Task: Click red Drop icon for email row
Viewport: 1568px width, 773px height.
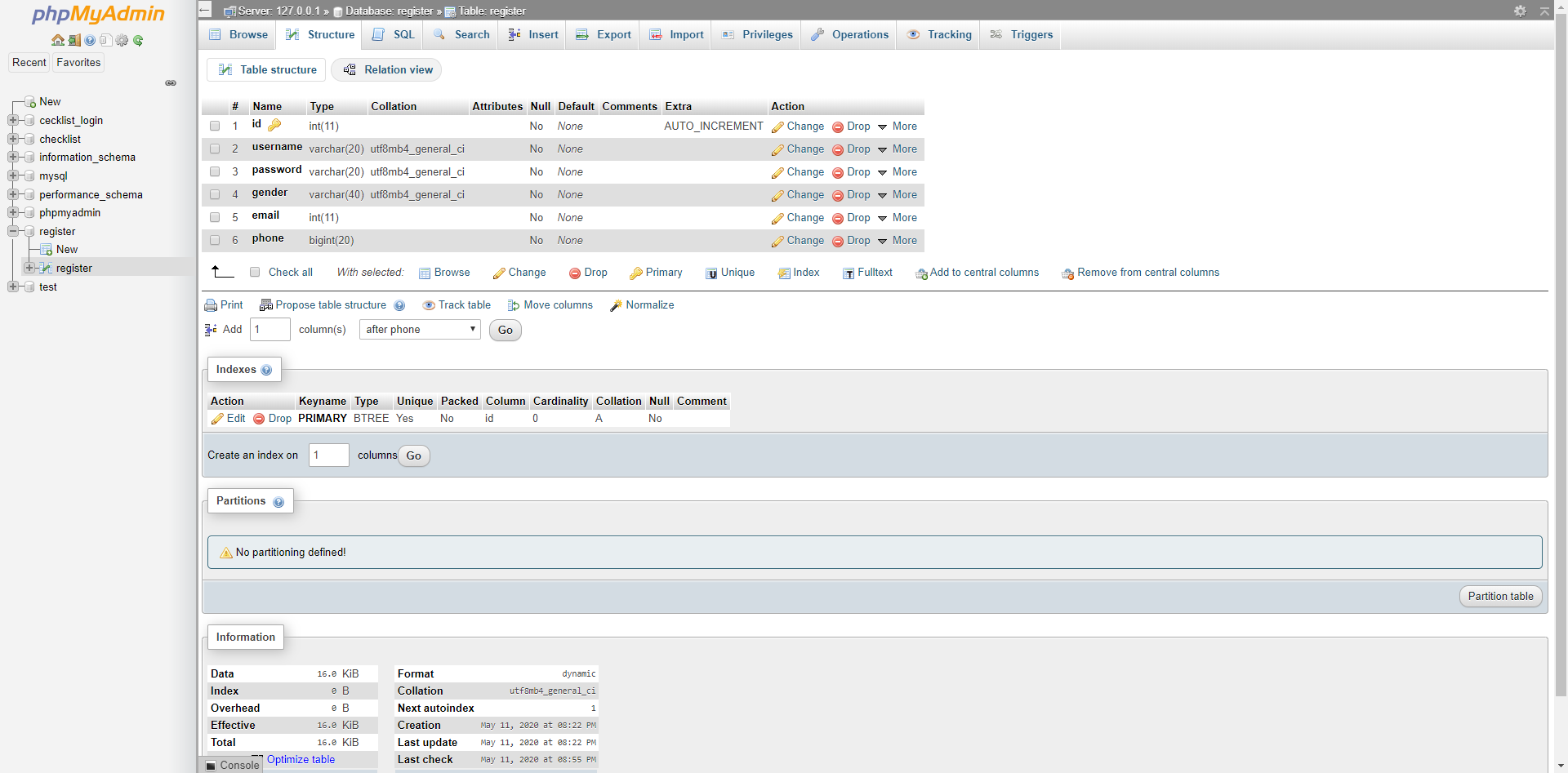Action: [x=837, y=218]
